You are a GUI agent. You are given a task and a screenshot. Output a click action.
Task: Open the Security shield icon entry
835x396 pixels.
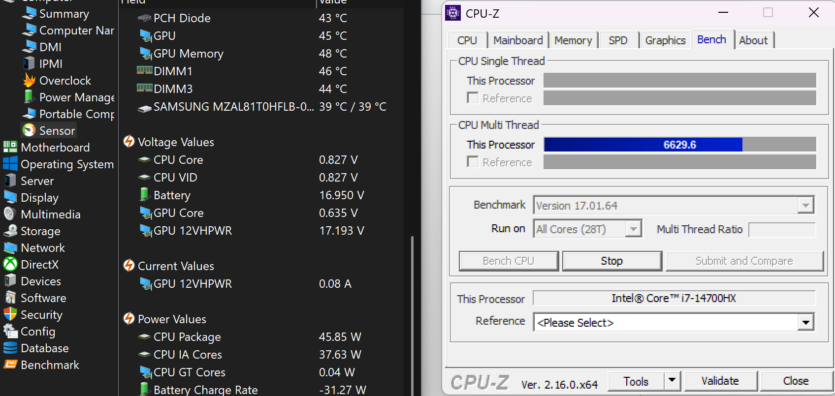(x=10, y=315)
